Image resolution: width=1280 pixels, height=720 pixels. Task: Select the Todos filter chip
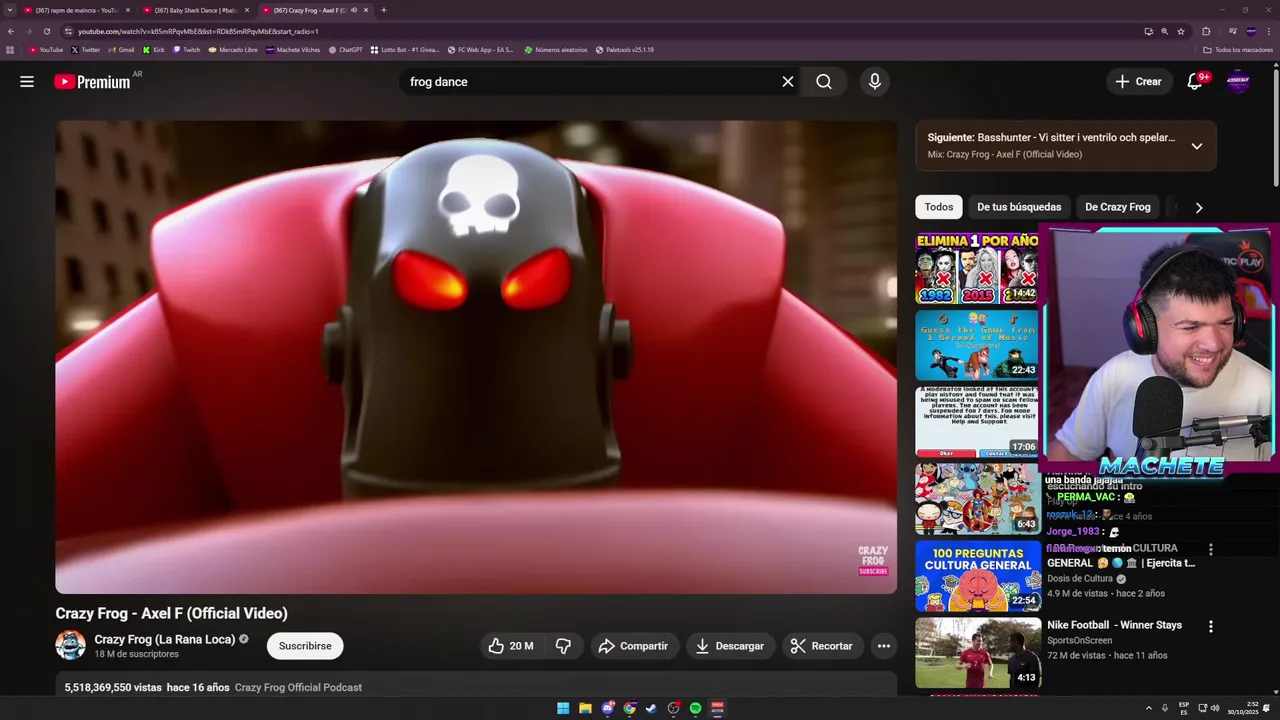[939, 207]
